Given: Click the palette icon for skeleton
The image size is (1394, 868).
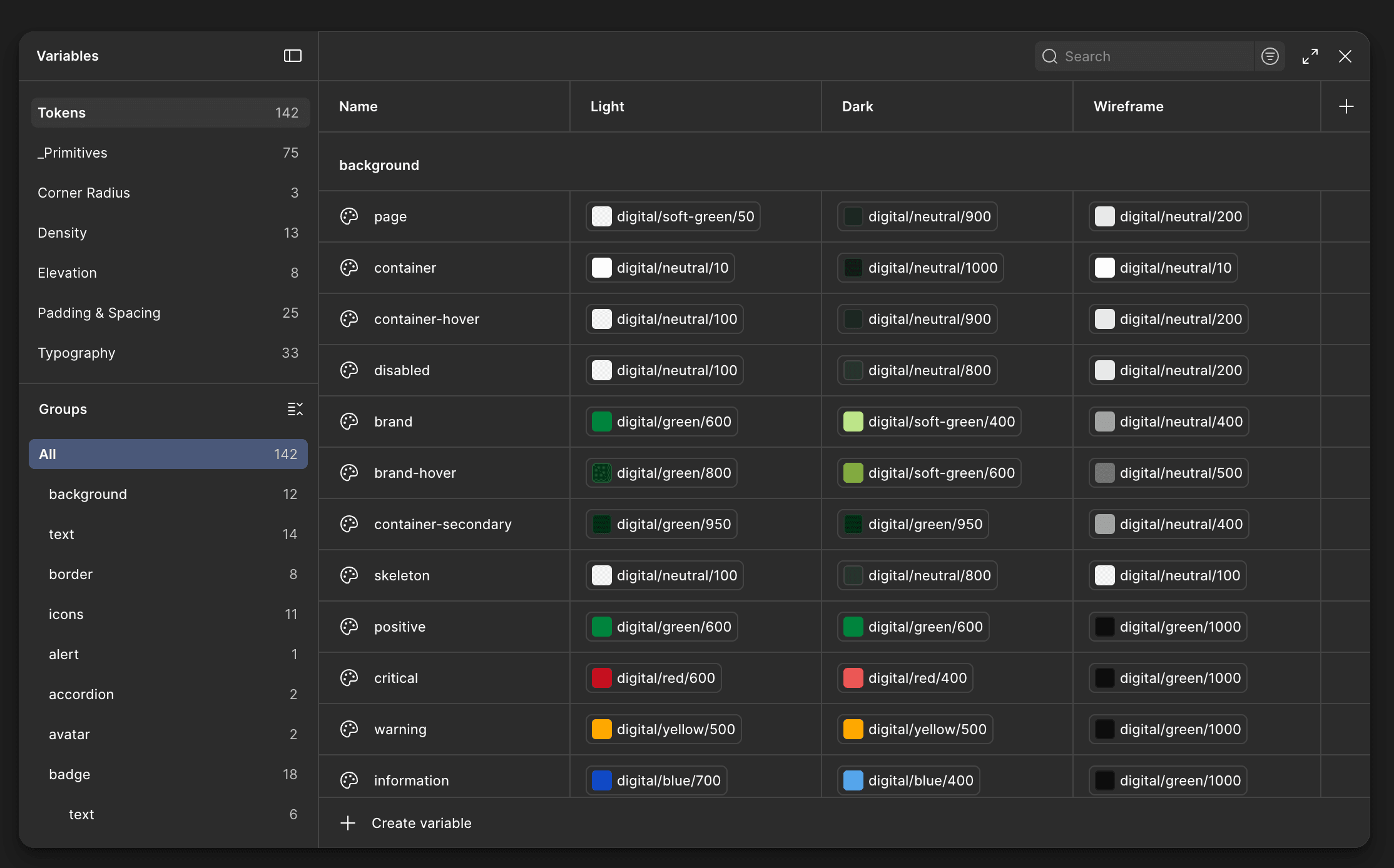Looking at the screenshot, I should coord(349,575).
